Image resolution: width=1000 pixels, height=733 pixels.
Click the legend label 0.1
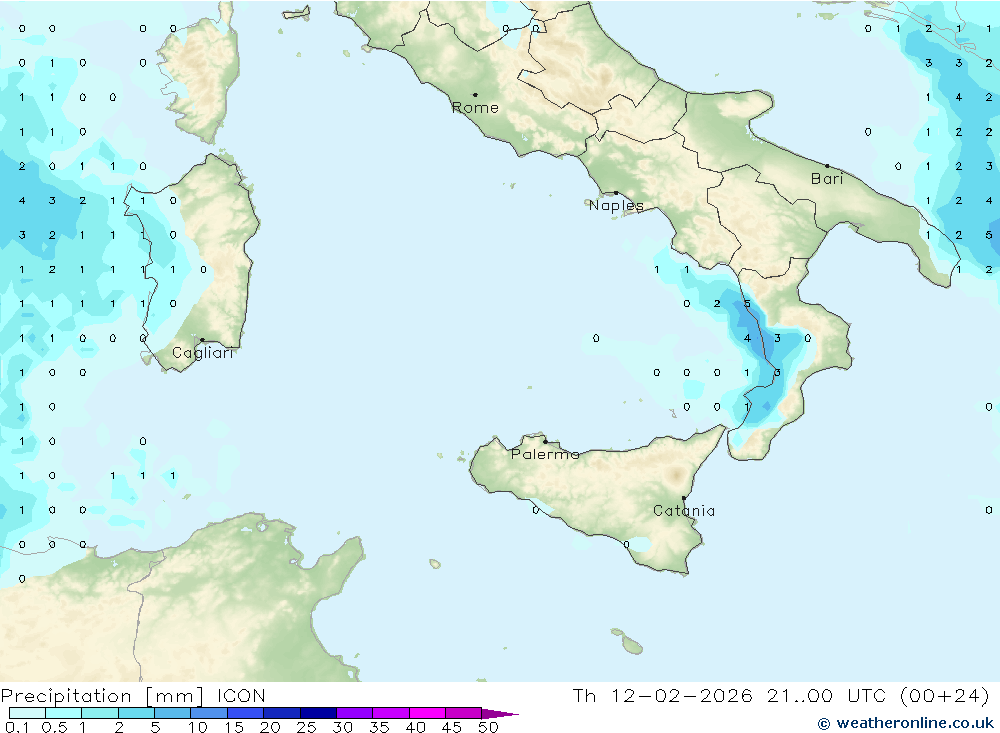[x=17, y=727]
